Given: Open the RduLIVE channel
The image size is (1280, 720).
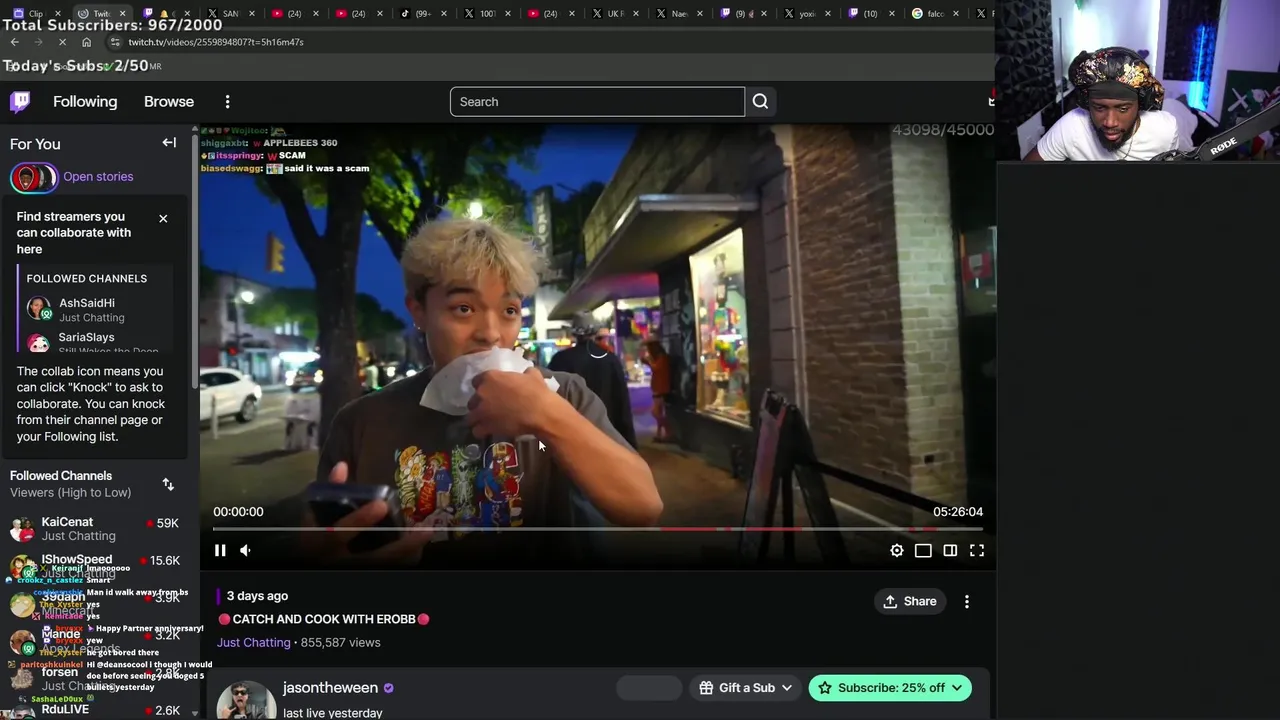Looking at the screenshot, I should pyautogui.click(x=95, y=710).
